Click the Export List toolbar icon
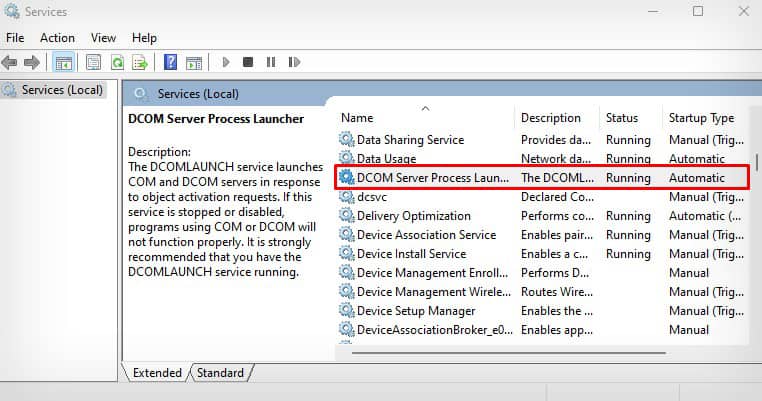 coord(140,62)
